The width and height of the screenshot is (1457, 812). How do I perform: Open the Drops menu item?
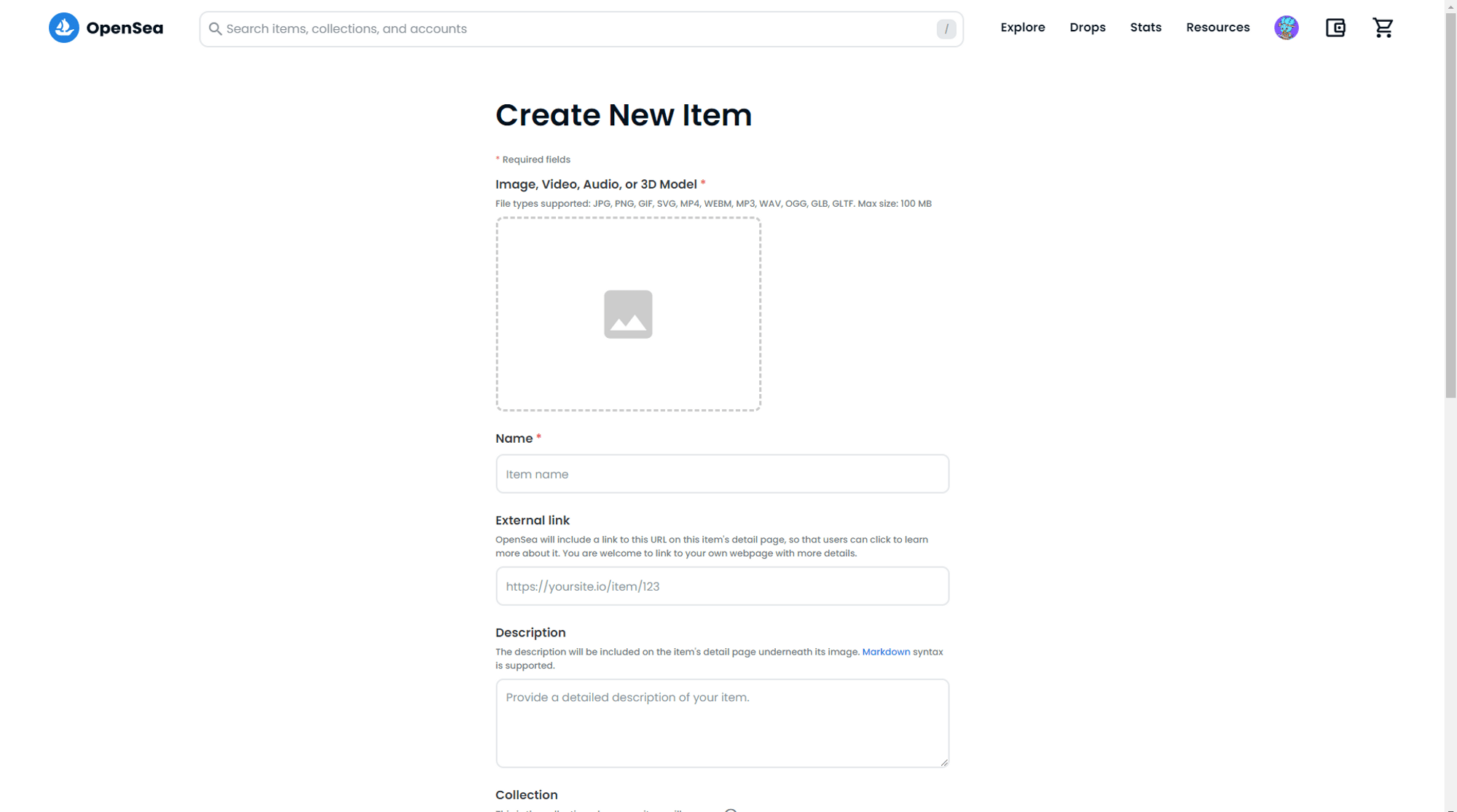click(x=1087, y=28)
